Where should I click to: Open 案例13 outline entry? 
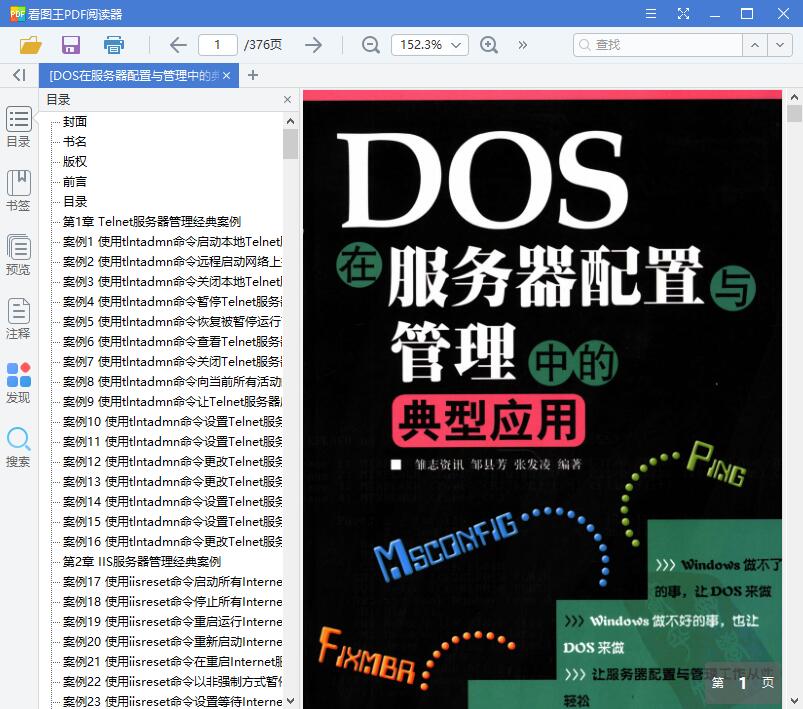172,481
